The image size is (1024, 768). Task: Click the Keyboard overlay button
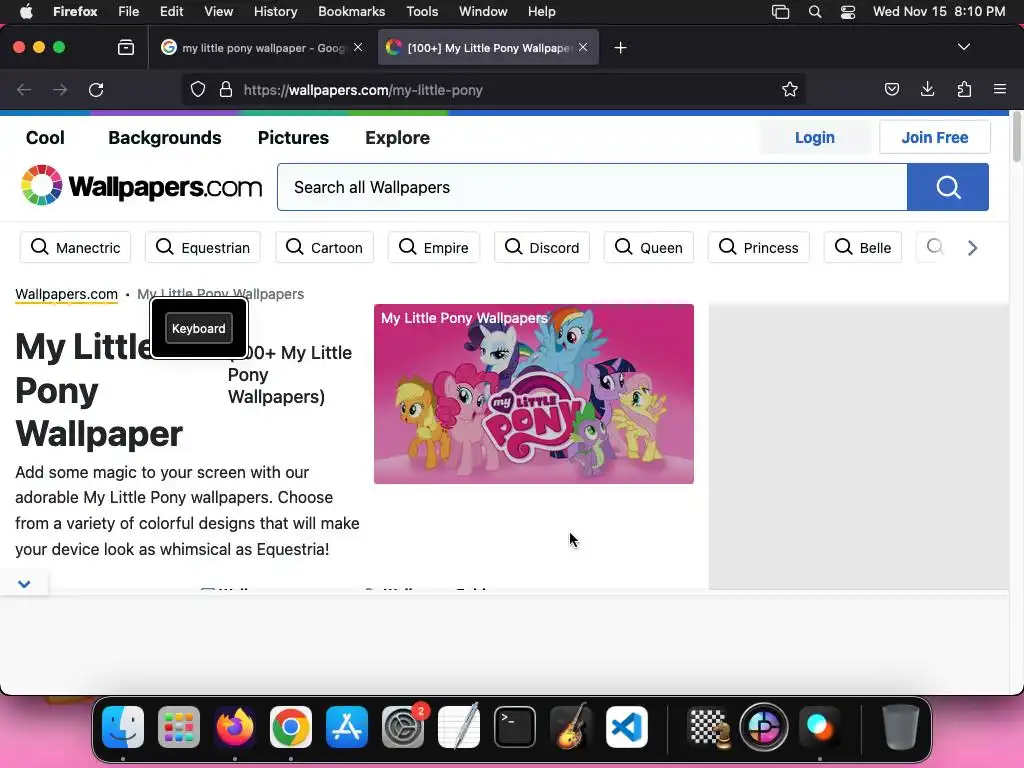tap(199, 328)
